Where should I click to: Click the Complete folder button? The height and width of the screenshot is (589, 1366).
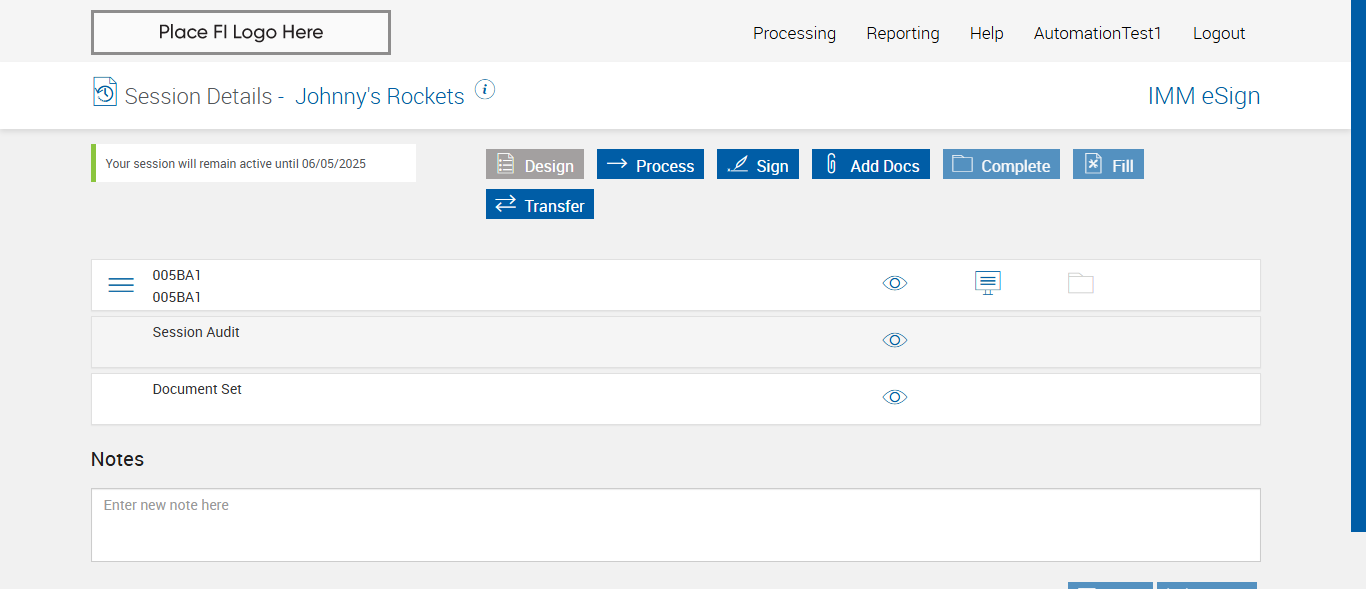tap(1001, 165)
